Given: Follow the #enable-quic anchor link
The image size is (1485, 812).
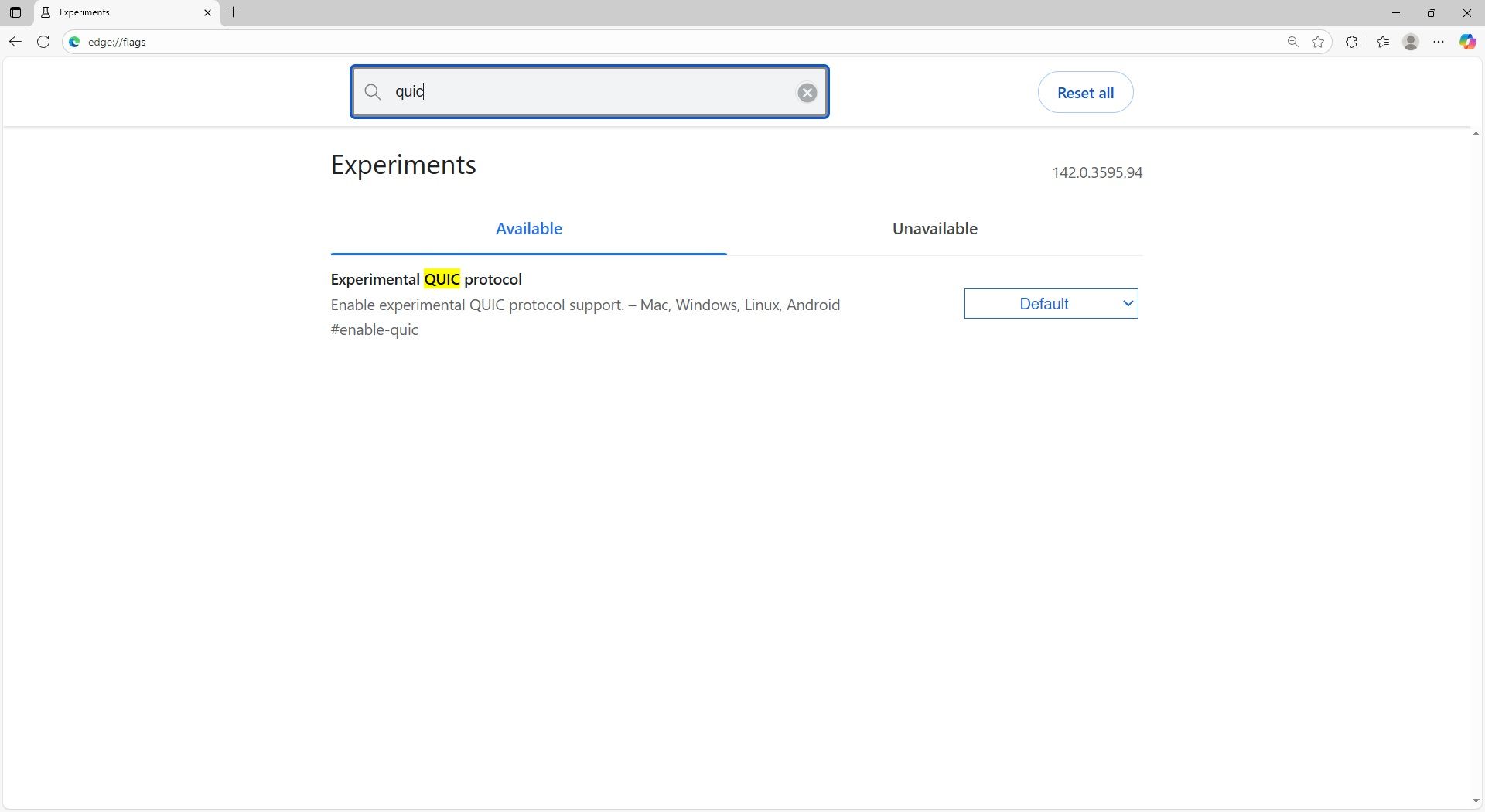Looking at the screenshot, I should (x=374, y=330).
